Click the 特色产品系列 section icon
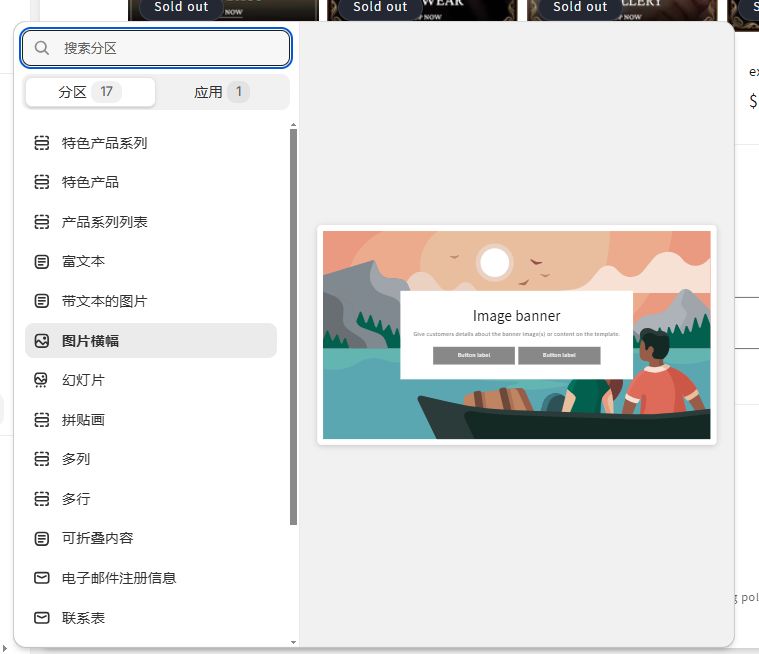 point(42,143)
